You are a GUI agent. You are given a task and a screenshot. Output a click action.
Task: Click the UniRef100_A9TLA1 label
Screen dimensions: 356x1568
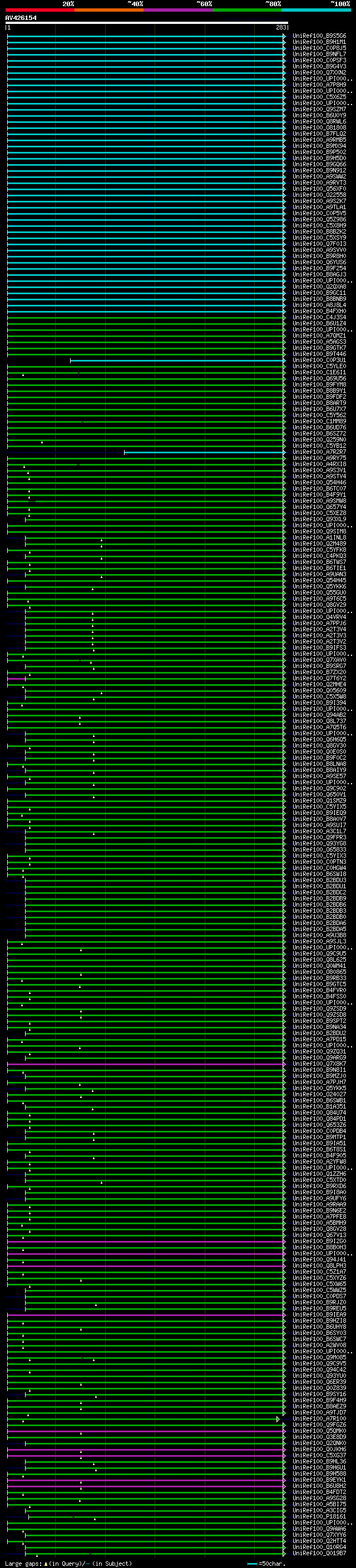point(319,207)
